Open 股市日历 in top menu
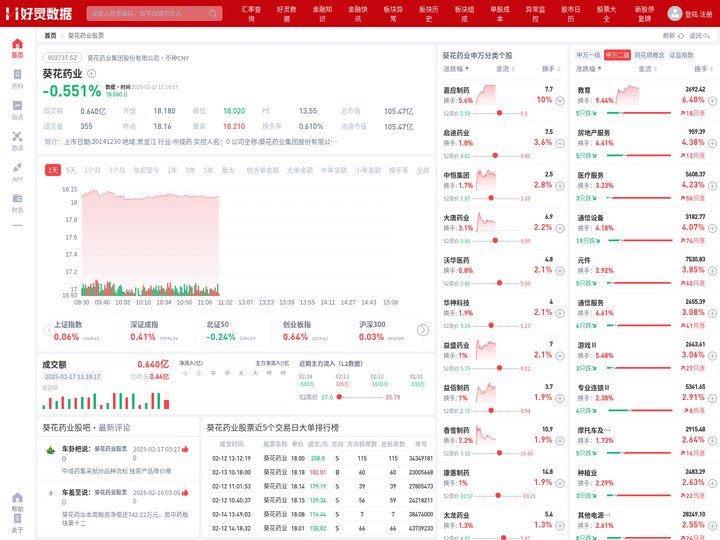720x540 pixels. (x=571, y=14)
